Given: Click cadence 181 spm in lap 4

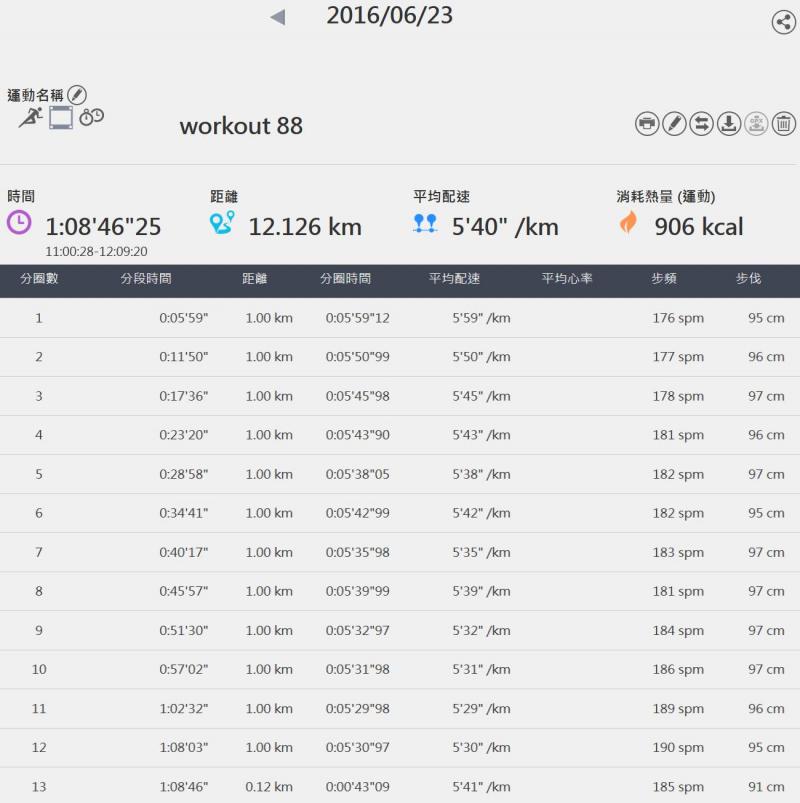Looking at the screenshot, I should [x=678, y=435].
